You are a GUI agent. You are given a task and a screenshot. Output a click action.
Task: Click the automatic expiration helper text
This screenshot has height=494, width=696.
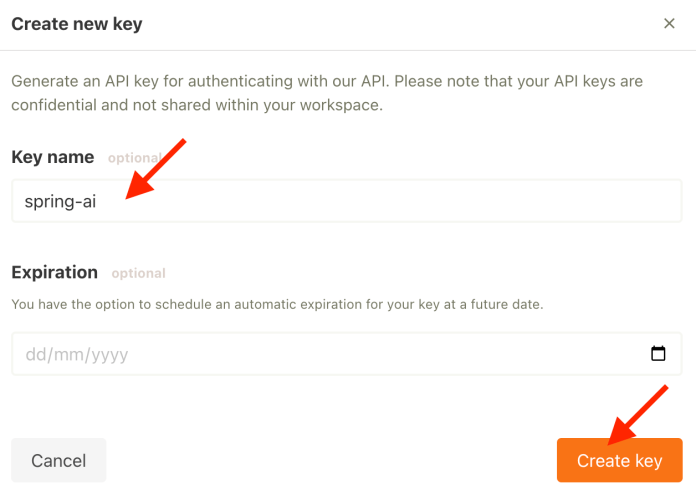point(277,303)
